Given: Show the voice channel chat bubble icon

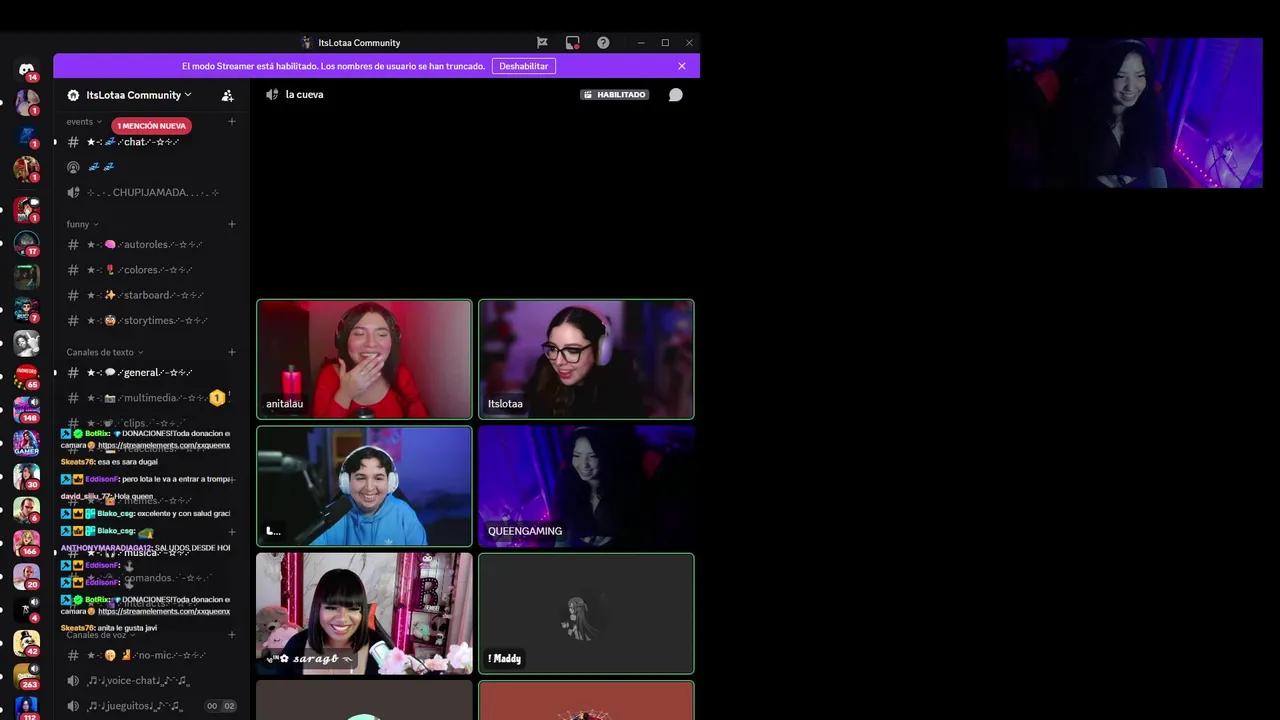Looking at the screenshot, I should click(676, 95).
